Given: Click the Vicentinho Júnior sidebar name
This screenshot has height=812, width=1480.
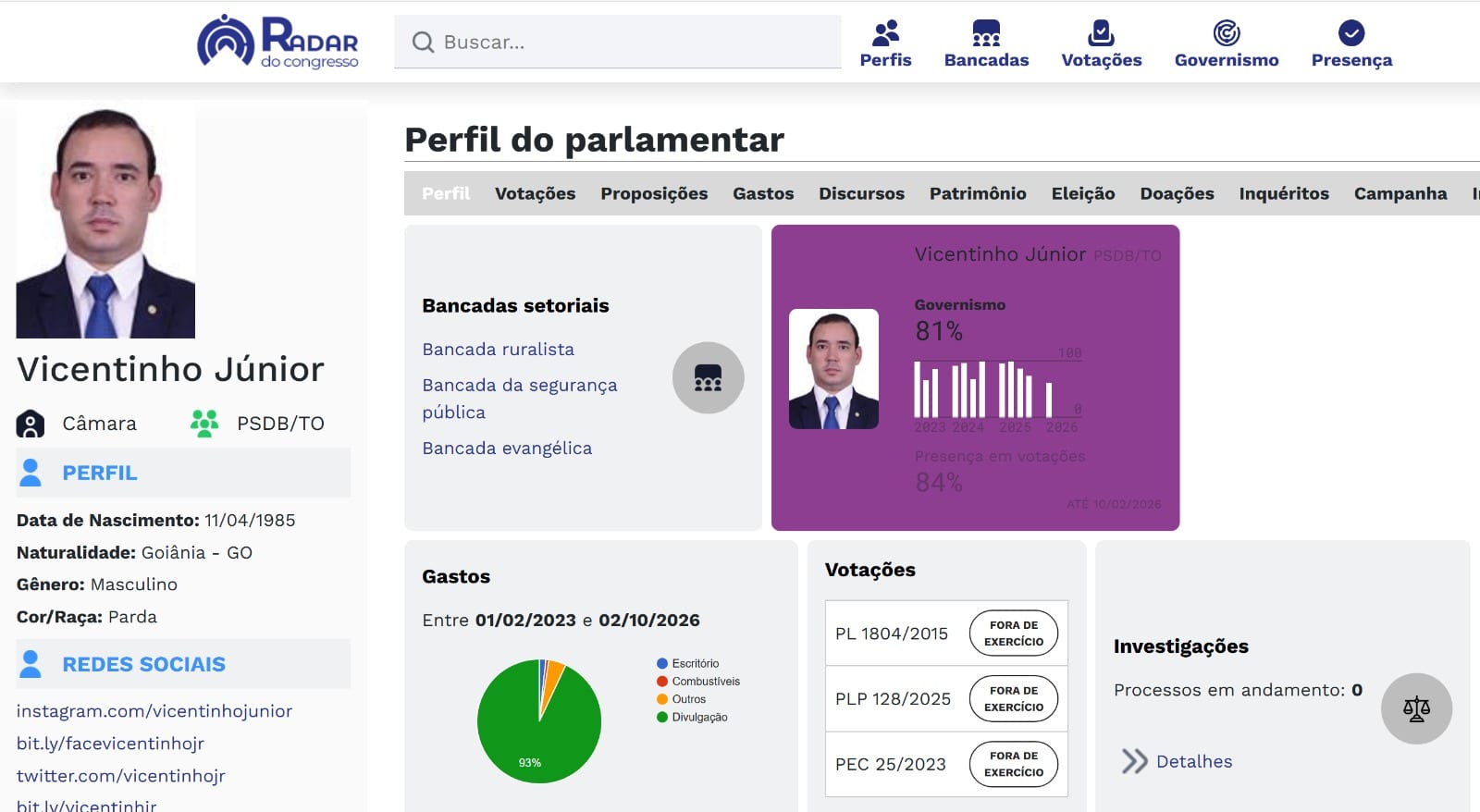Looking at the screenshot, I should [x=170, y=369].
